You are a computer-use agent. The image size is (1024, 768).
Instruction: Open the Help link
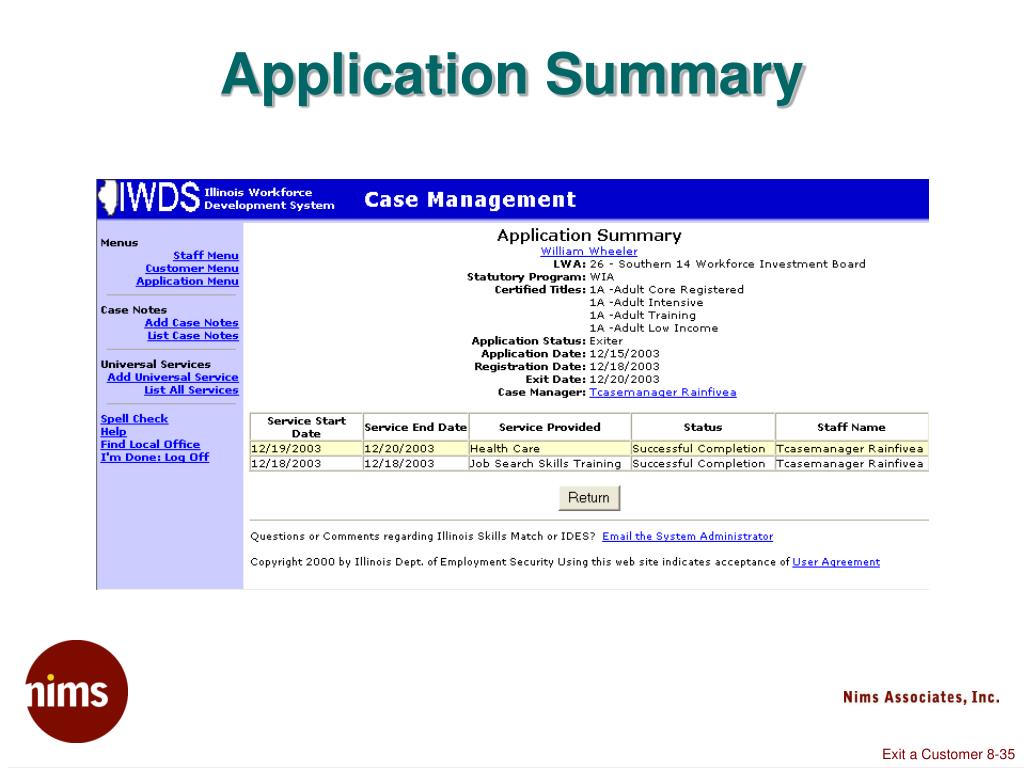(114, 432)
